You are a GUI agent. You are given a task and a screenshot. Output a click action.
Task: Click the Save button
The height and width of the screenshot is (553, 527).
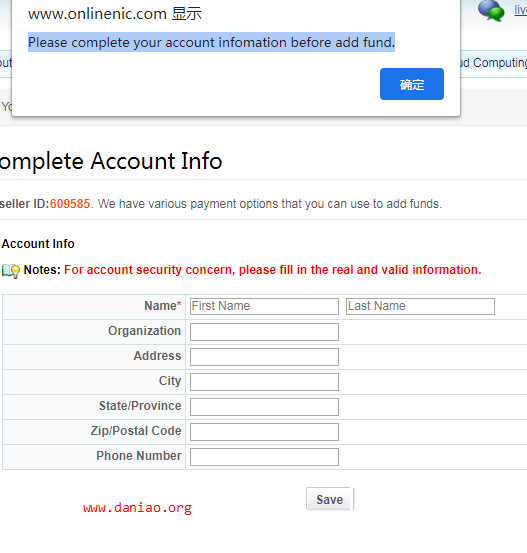329,499
